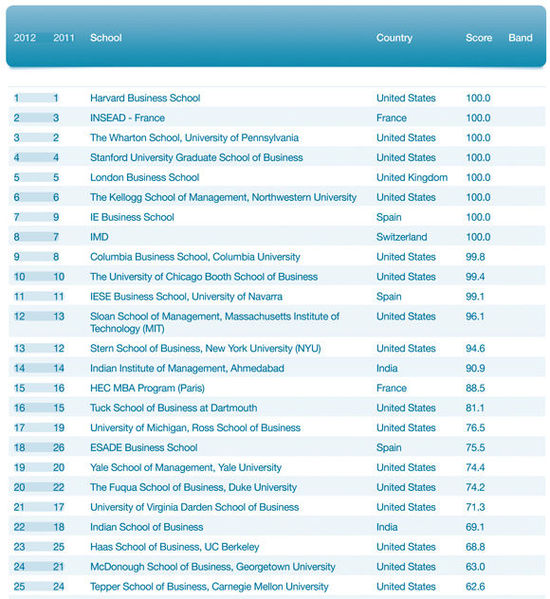Open Yale School of Management link

(x=186, y=468)
